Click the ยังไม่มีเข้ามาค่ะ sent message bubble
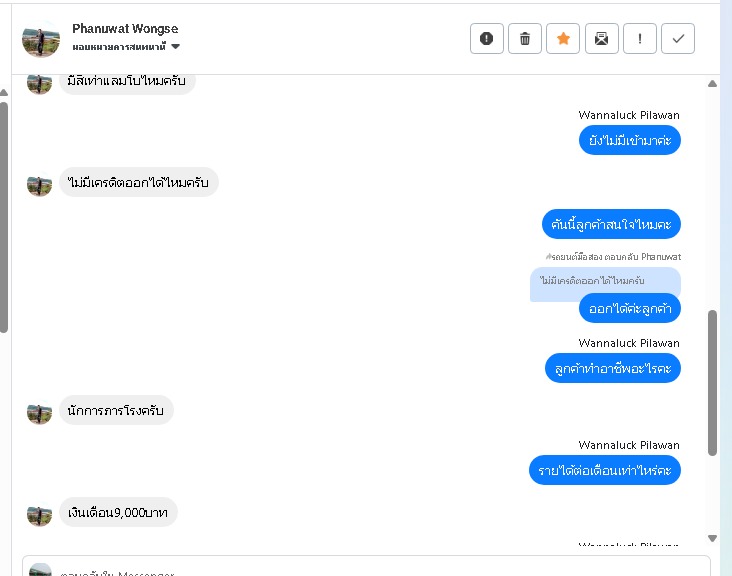This screenshot has height=576, width=732. (630, 140)
